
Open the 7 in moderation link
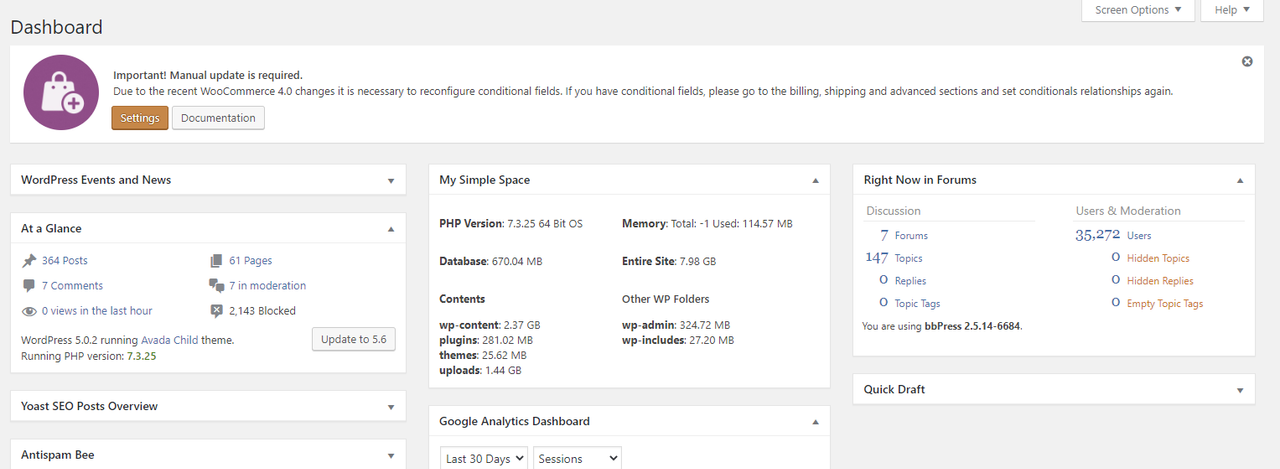click(x=267, y=285)
